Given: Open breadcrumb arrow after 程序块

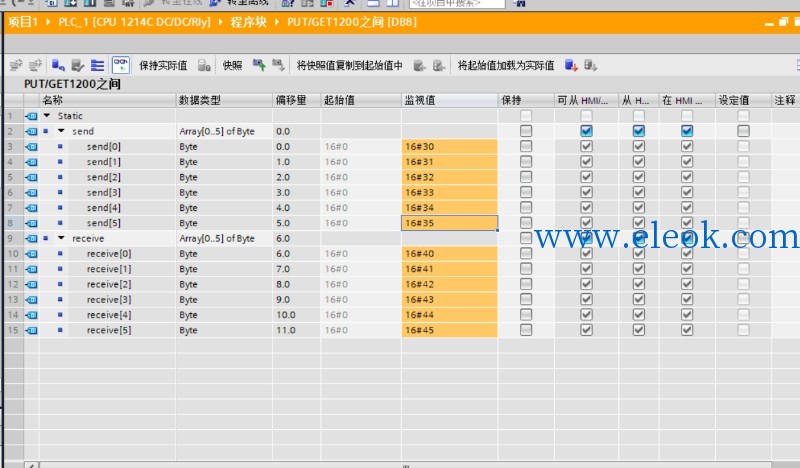Looking at the screenshot, I should (x=277, y=22).
